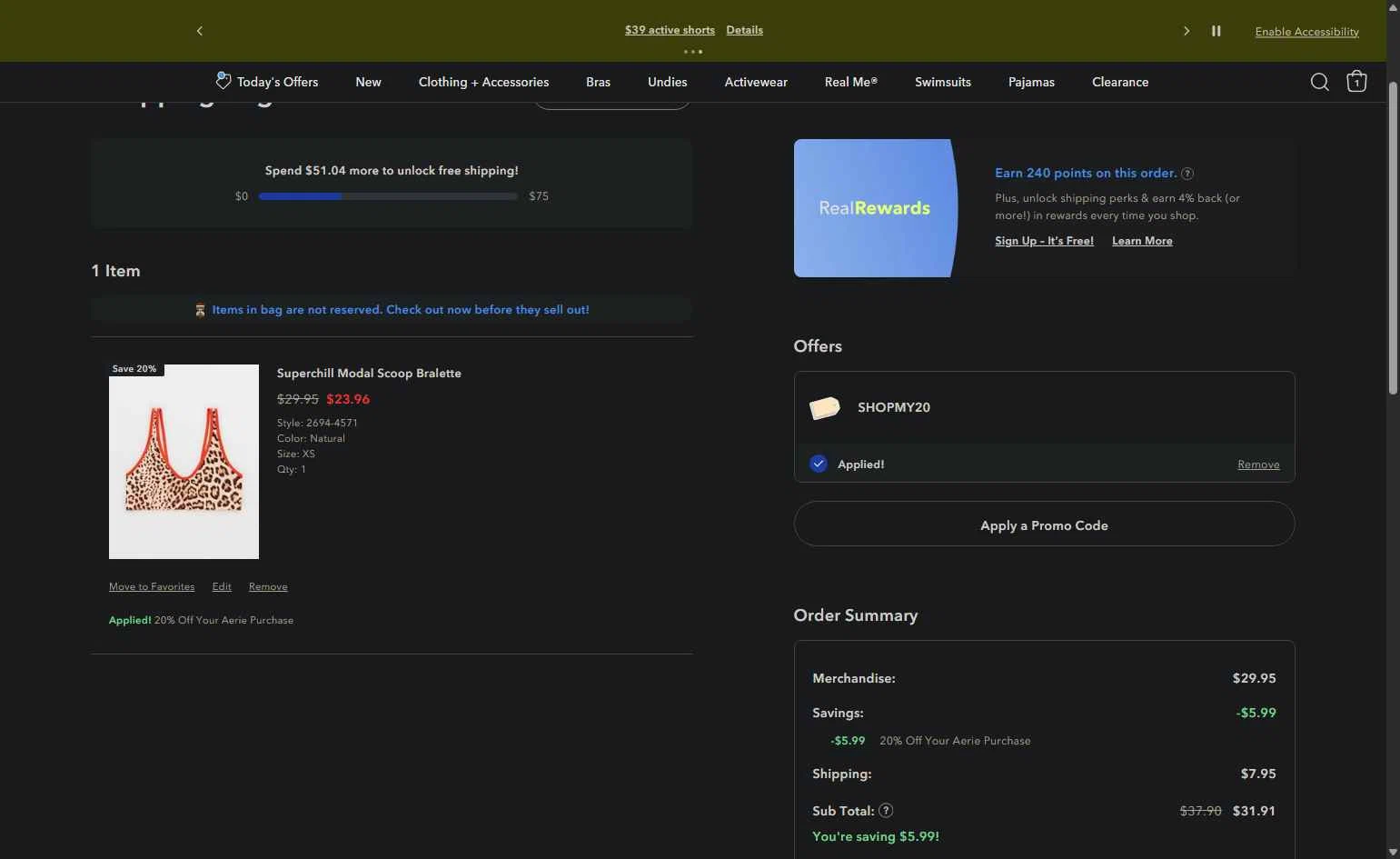Click the '1 Item' heading
Image resolution: width=1400 pixels, height=859 pixels.
point(115,271)
